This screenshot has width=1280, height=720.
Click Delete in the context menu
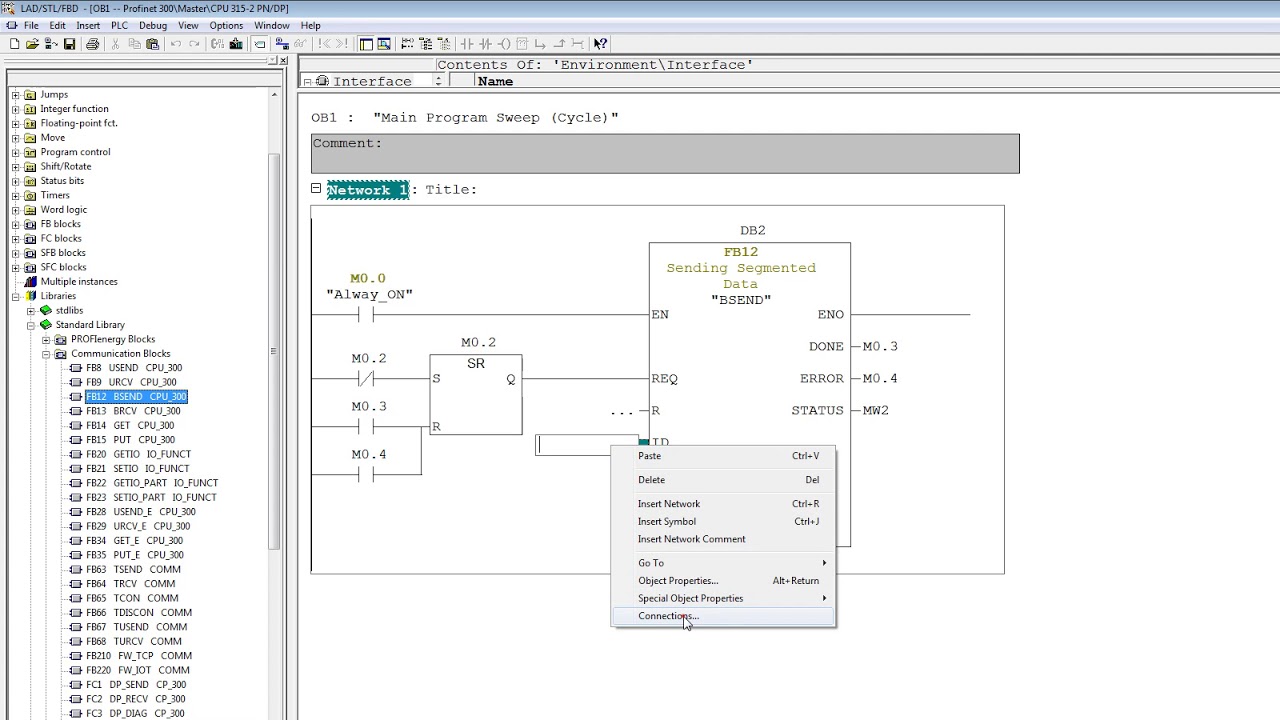click(x=723, y=480)
